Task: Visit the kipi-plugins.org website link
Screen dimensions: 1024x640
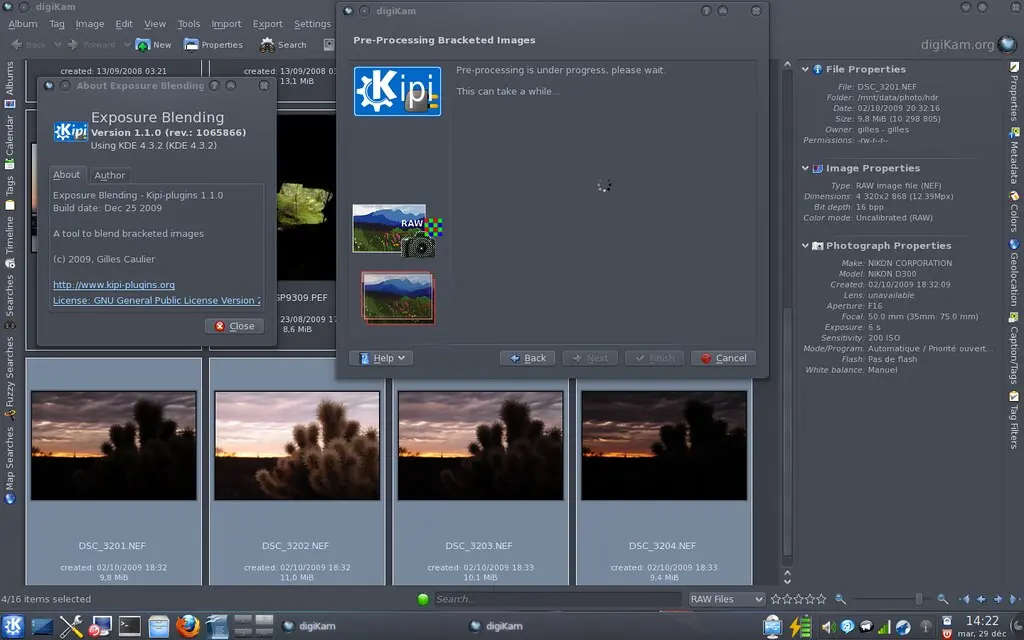Action: (113, 285)
